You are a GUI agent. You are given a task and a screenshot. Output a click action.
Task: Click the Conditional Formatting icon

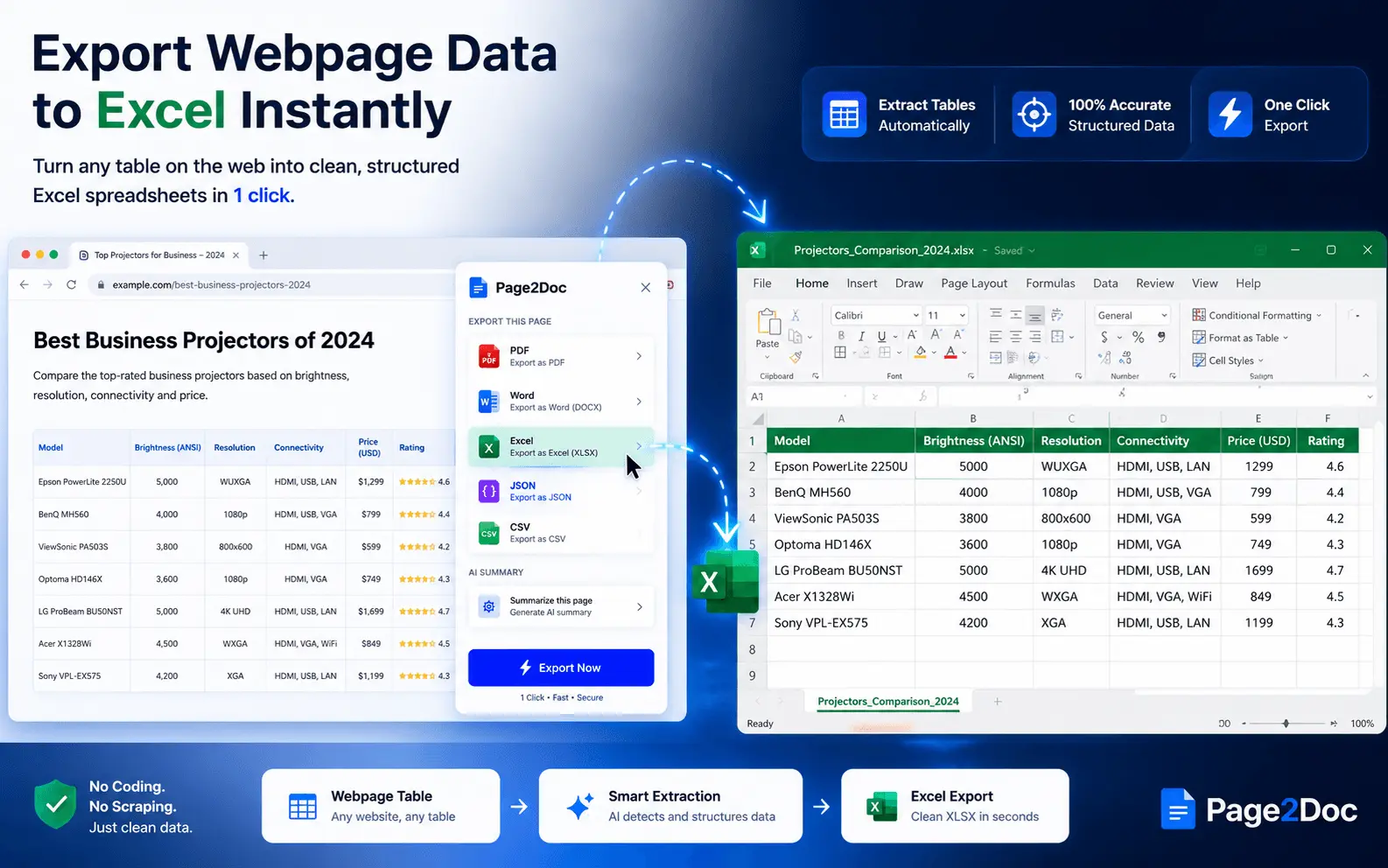(1199, 315)
